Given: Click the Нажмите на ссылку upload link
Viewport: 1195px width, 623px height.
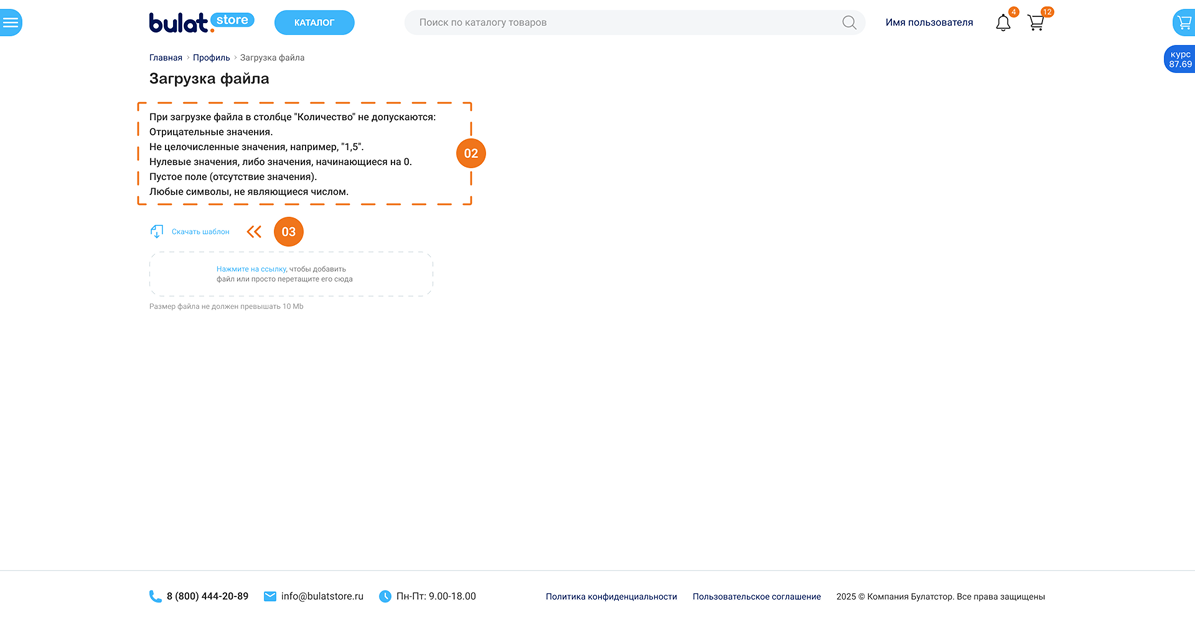Looking at the screenshot, I should tap(251, 269).
